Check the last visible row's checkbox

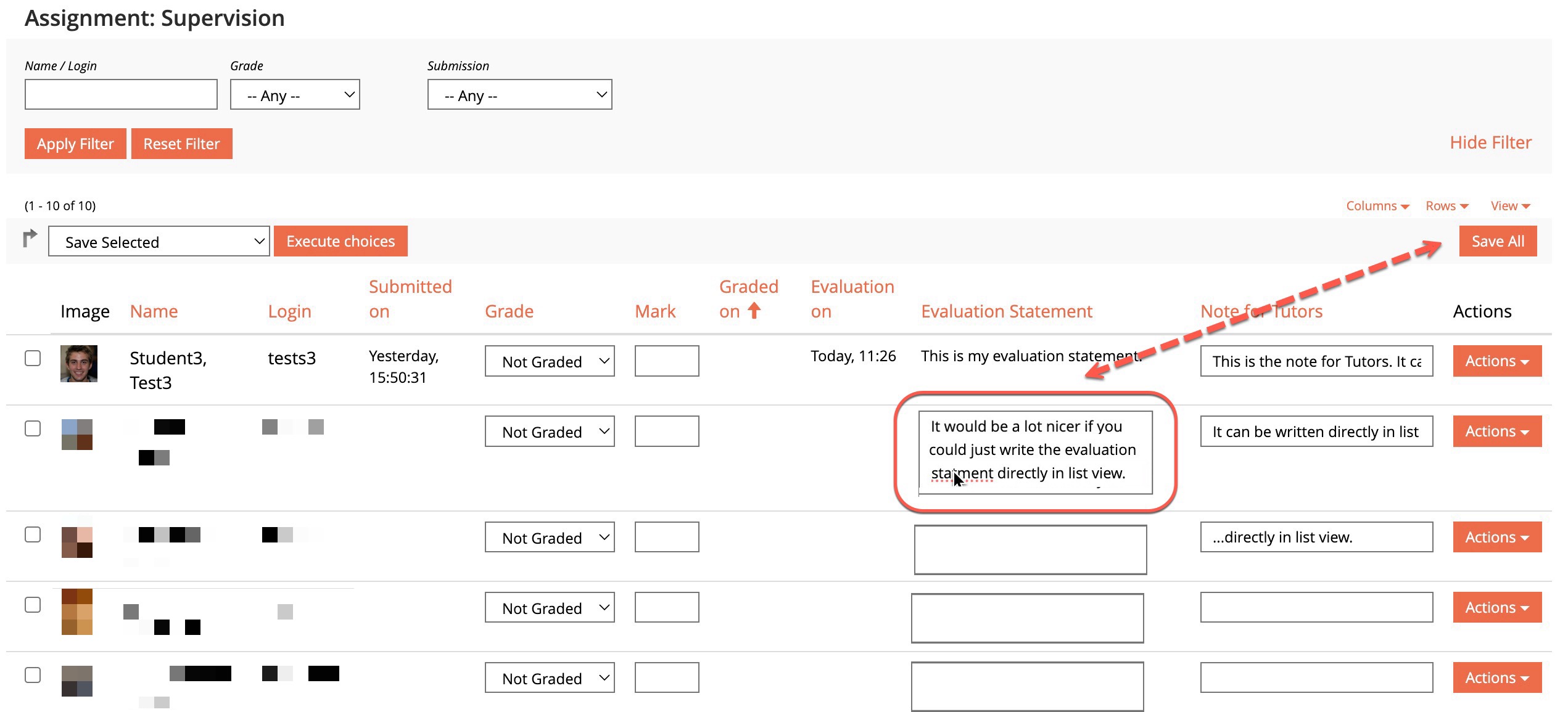click(x=33, y=675)
